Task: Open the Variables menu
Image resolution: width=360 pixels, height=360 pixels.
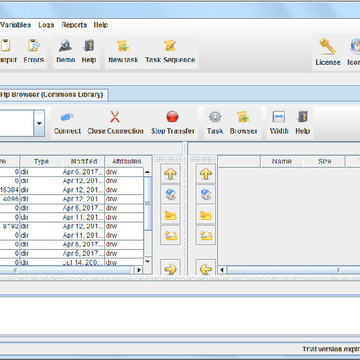Action: [x=15, y=25]
